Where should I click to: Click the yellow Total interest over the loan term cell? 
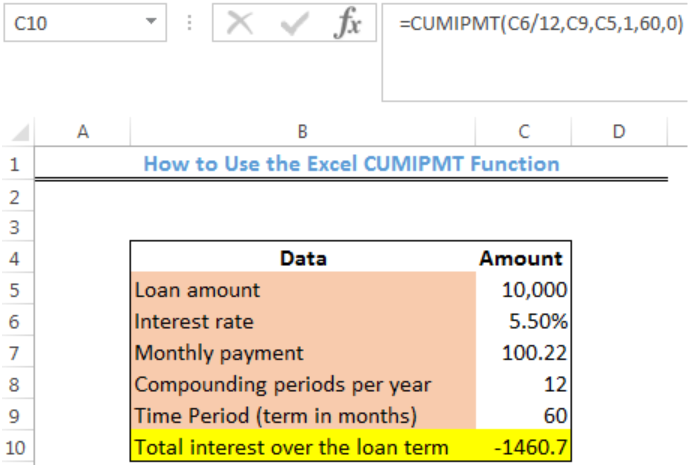point(303,447)
